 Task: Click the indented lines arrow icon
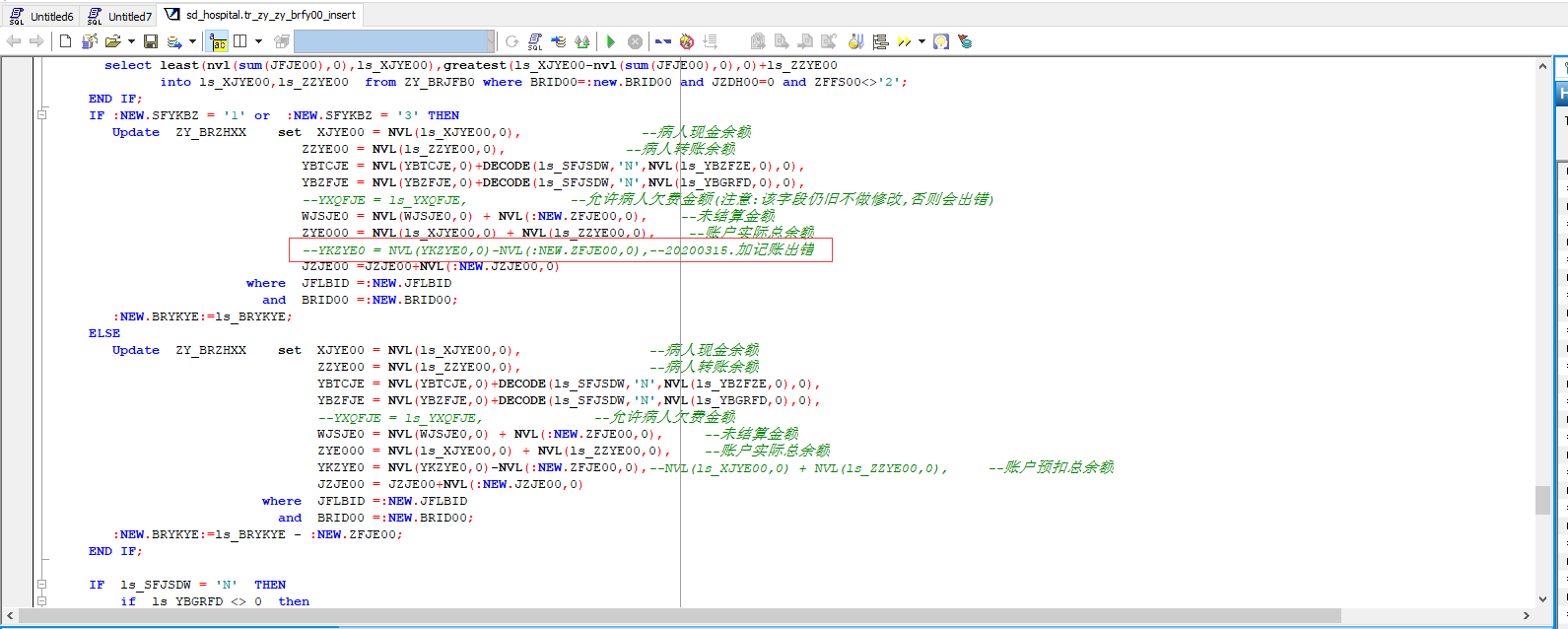pos(711,41)
